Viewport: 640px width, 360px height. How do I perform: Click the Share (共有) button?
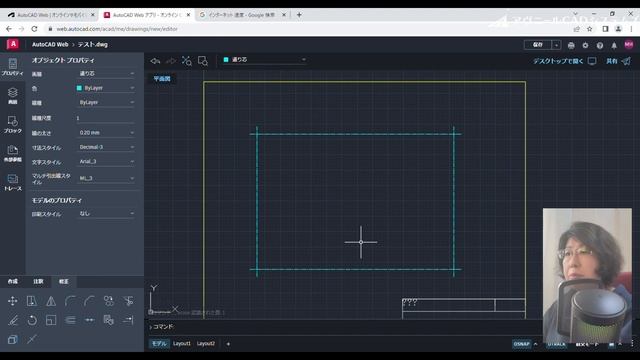(618, 61)
